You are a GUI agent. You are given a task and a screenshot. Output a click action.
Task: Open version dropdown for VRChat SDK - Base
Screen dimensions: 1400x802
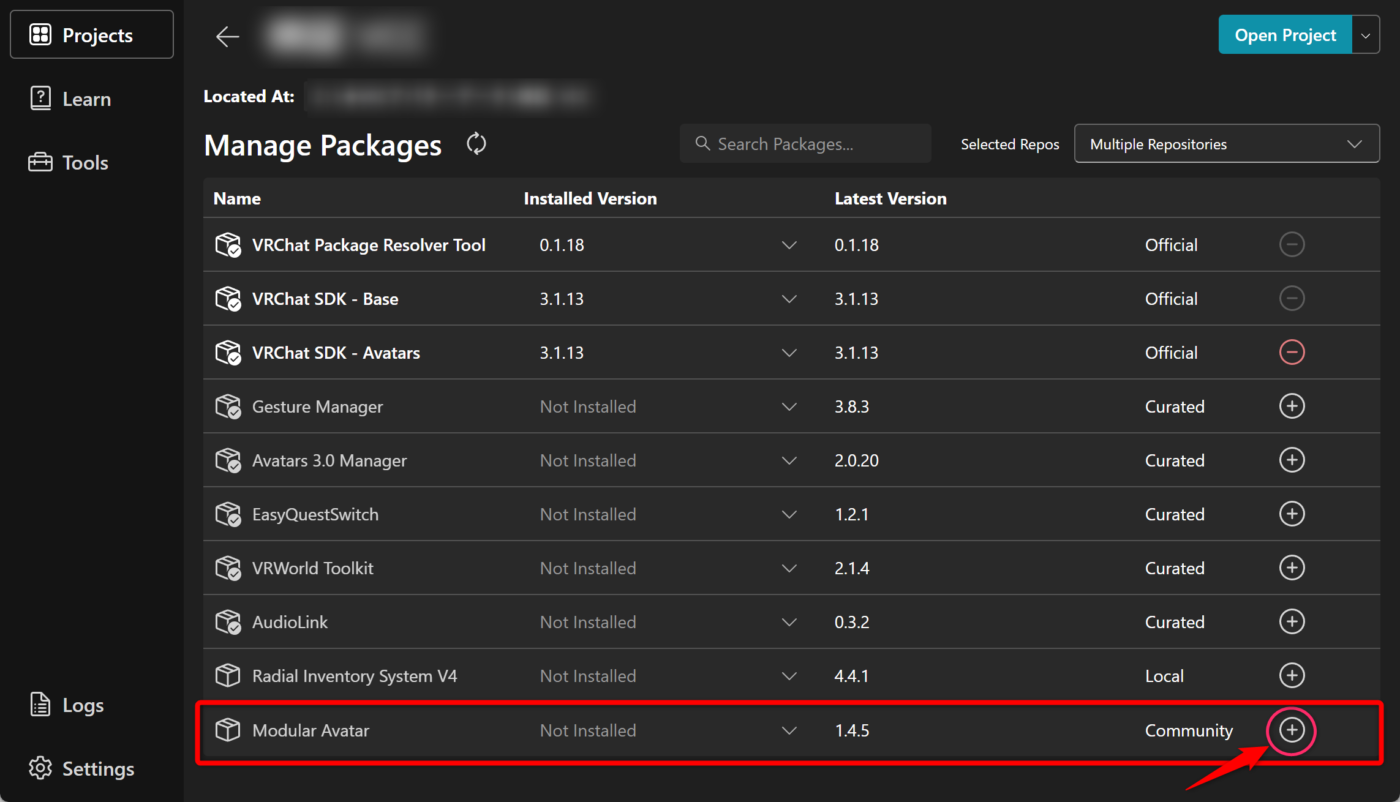(789, 299)
